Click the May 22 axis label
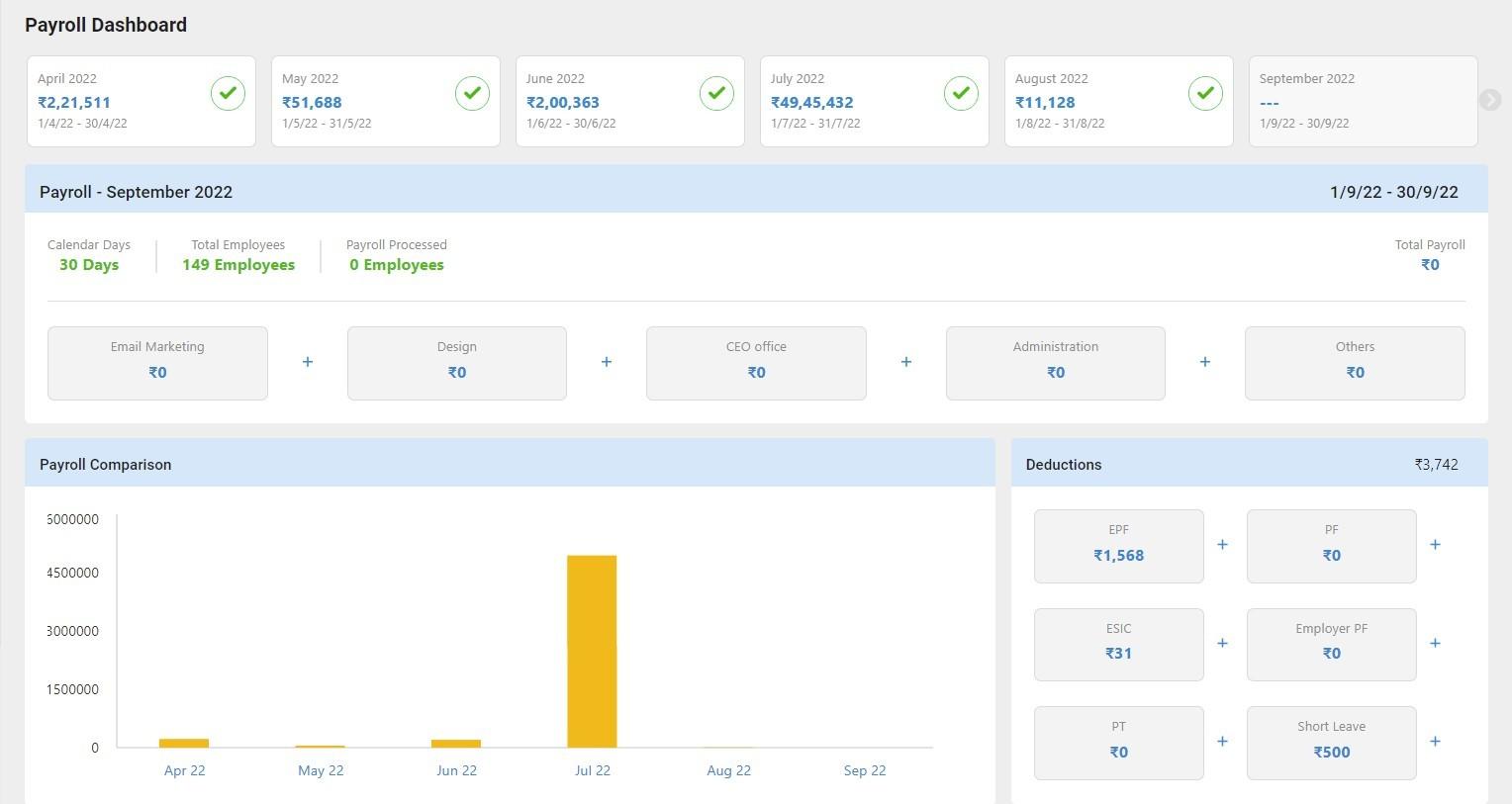The image size is (1512, 804). (x=321, y=770)
